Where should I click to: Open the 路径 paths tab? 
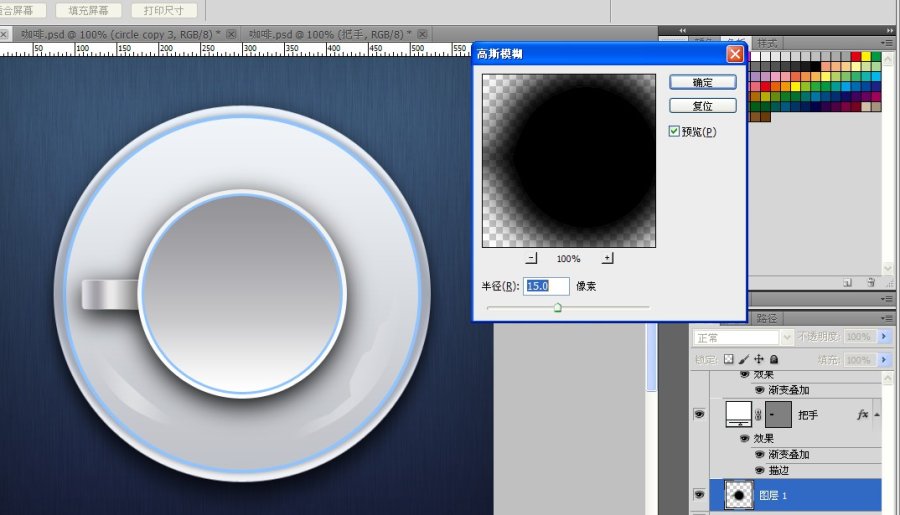766,318
